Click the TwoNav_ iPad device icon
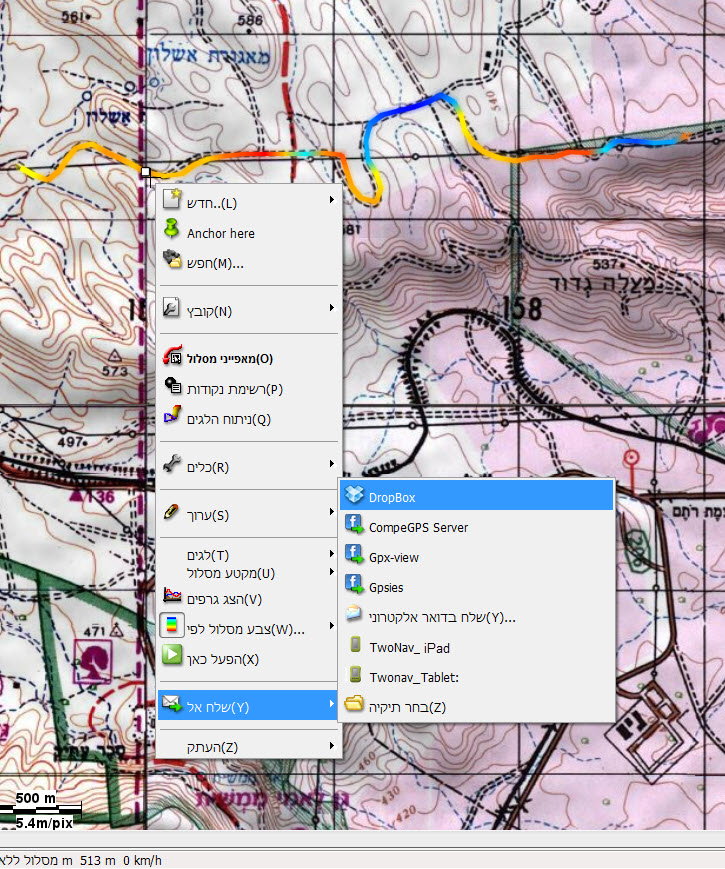 (353, 647)
